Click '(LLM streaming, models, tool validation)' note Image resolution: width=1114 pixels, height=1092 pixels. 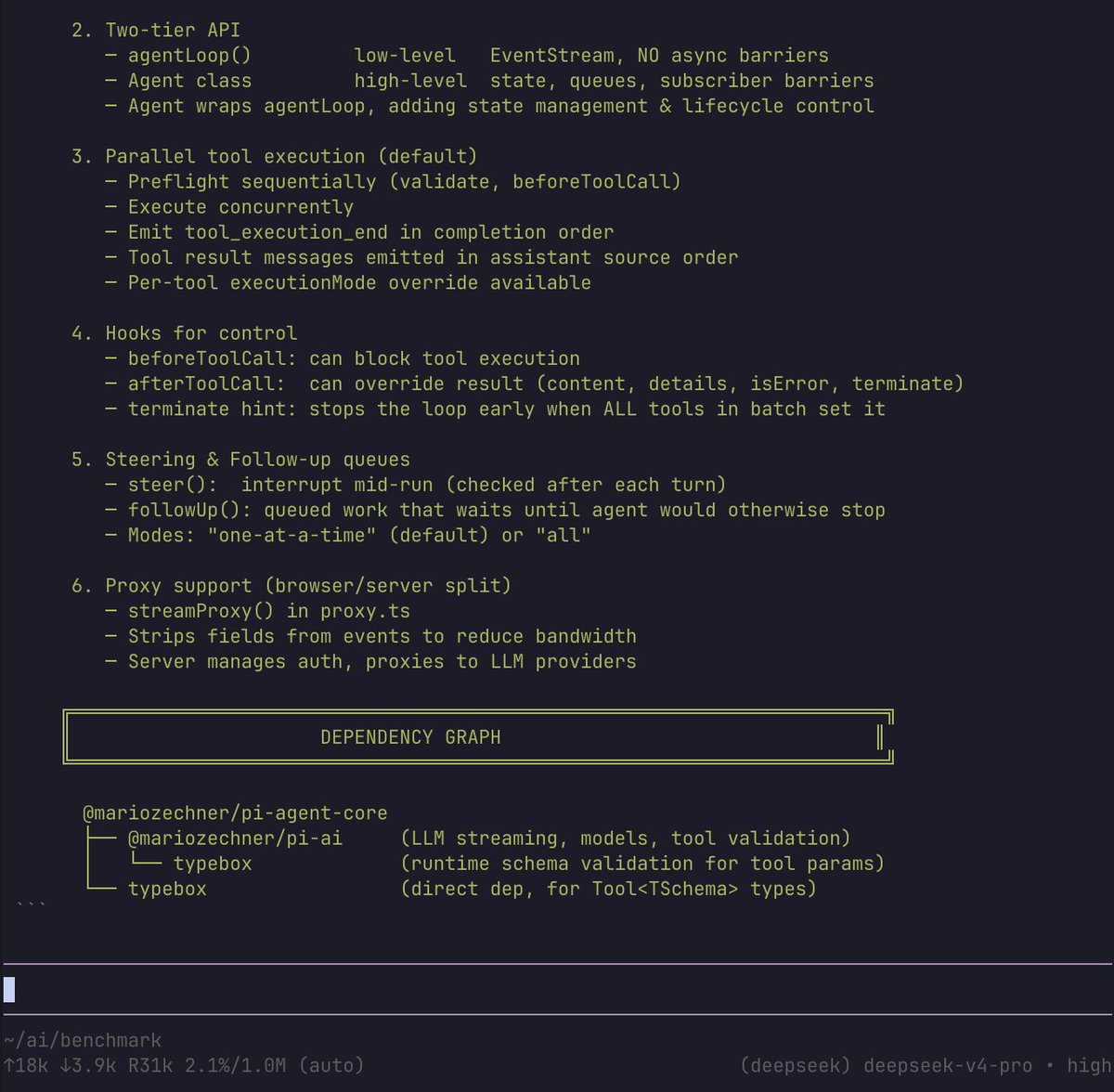(x=626, y=838)
